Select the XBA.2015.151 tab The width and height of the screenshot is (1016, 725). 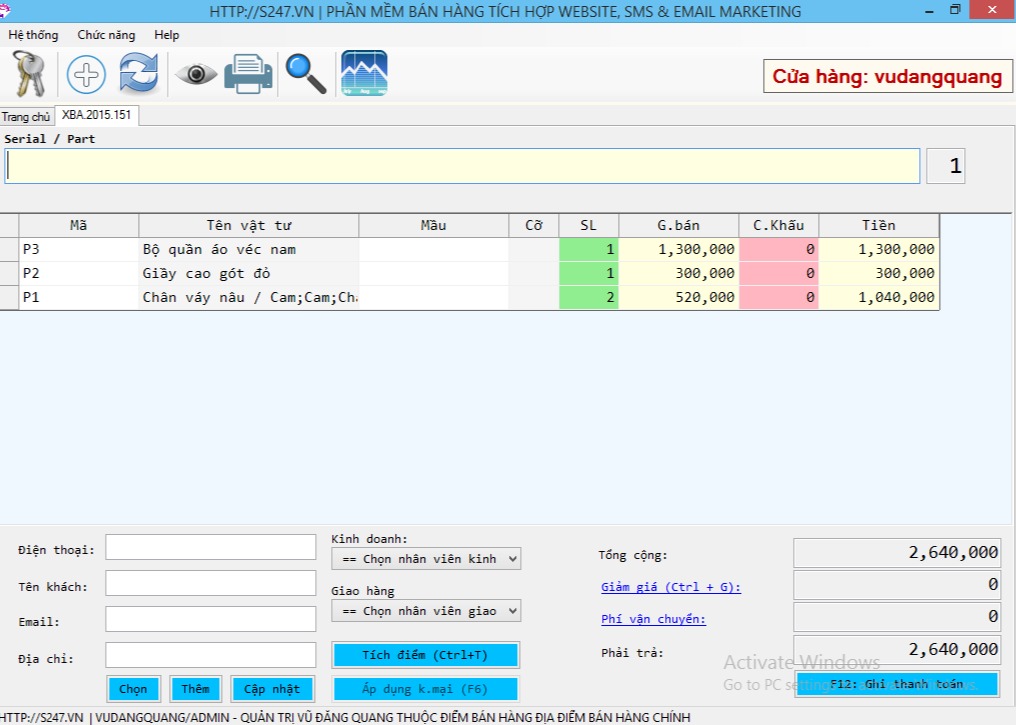(x=97, y=115)
